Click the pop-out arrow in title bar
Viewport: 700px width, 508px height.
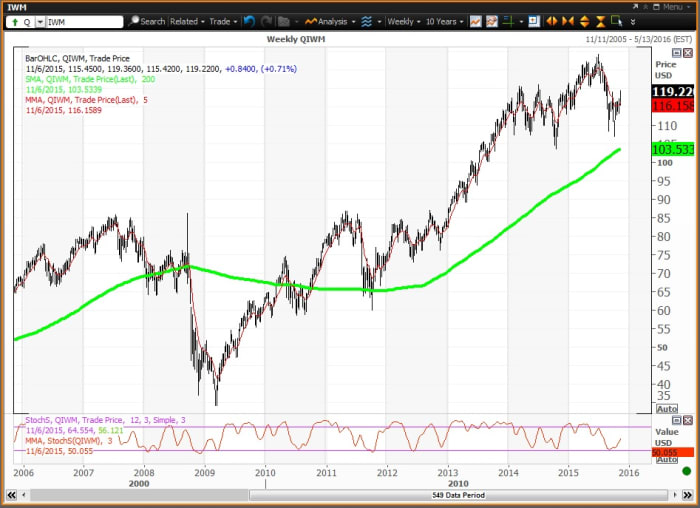(x=635, y=7)
